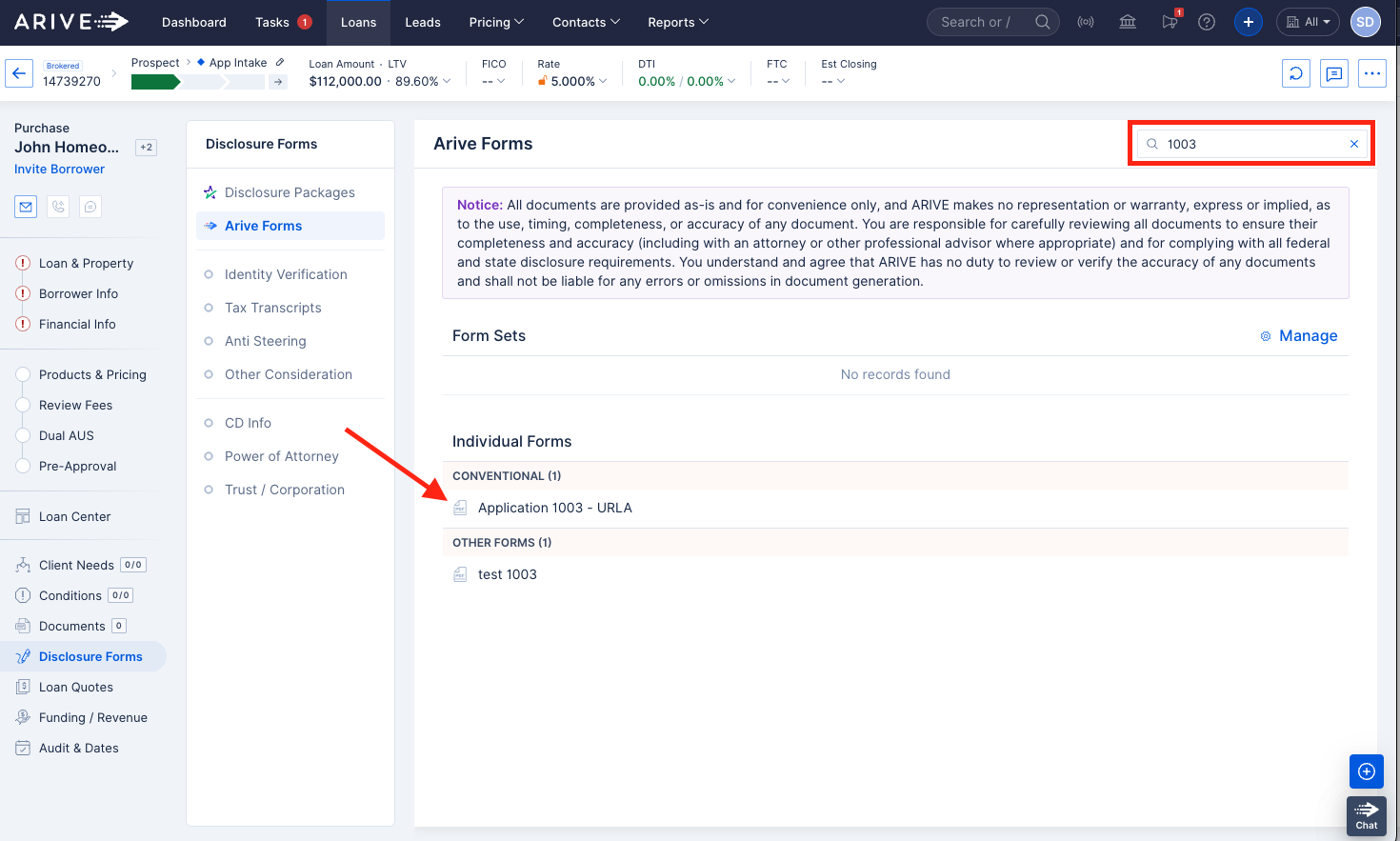The height and width of the screenshot is (841, 1400).
Task: Select CD Info option
Action: coord(248,423)
